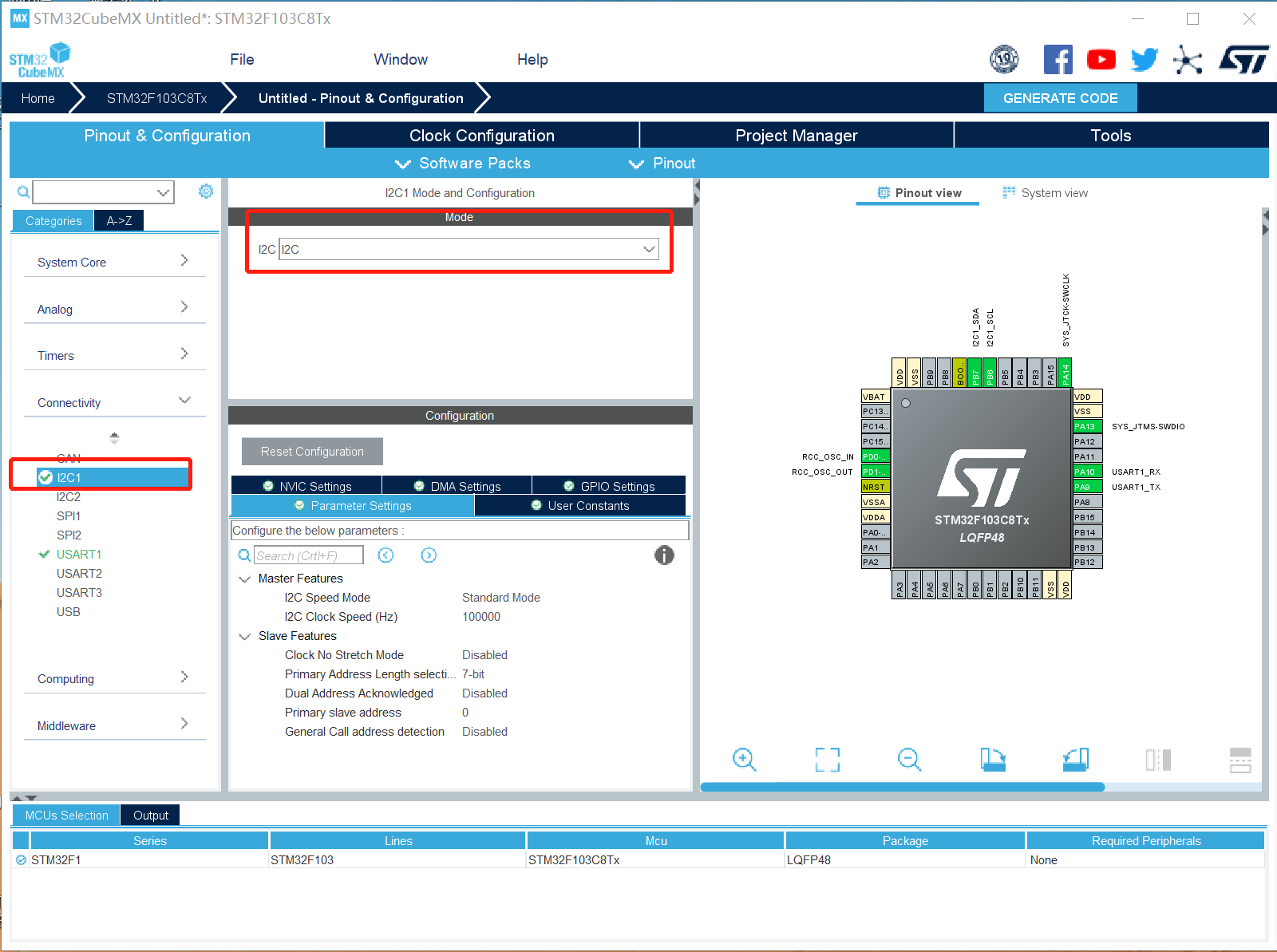Collapse the Master Features section
Screen dimensions: 1277x952
point(244,579)
